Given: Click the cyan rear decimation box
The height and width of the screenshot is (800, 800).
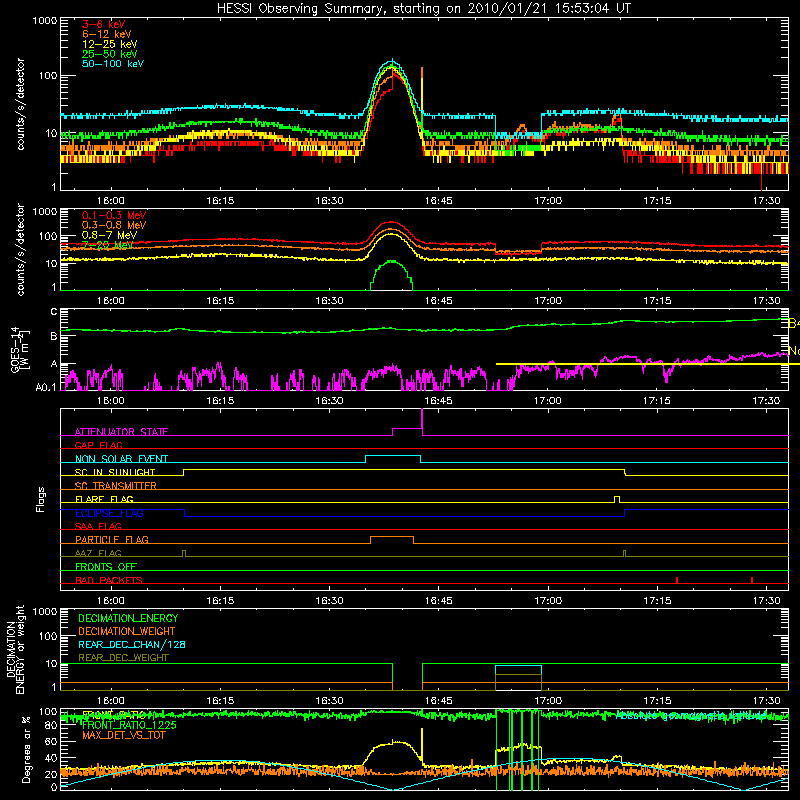Looking at the screenshot, I should coord(518,670).
